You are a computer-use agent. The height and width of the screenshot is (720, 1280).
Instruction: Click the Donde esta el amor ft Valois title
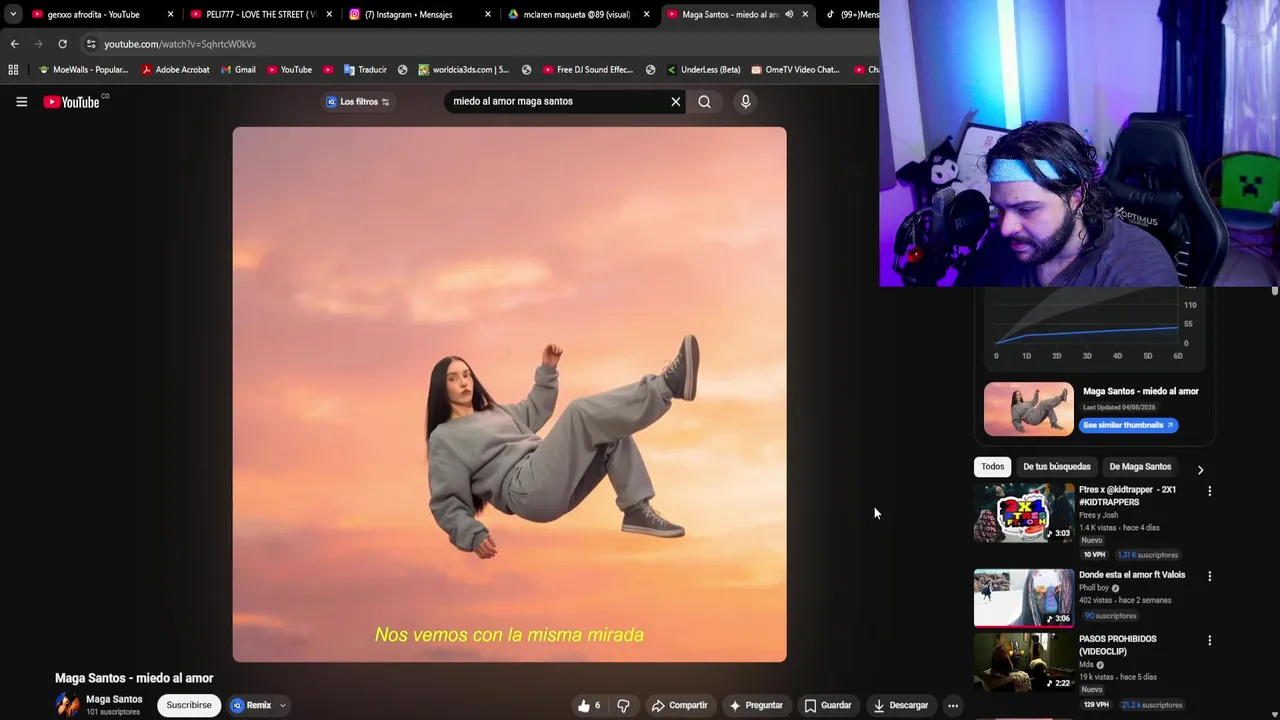point(1132,575)
